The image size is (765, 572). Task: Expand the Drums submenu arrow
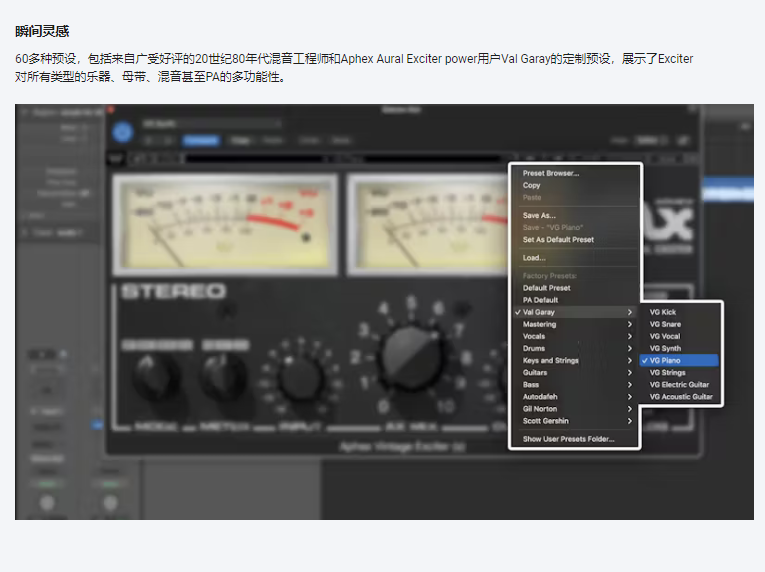click(x=630, y=348)
